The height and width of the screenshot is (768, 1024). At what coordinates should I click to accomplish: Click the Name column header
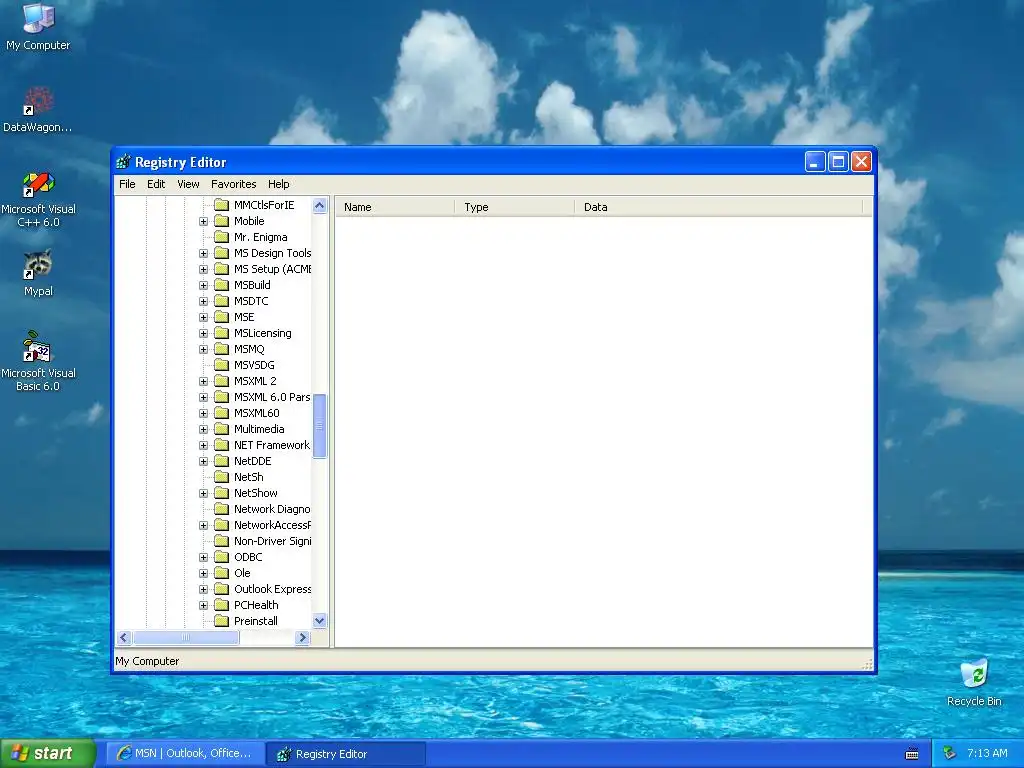pyautogui.click(x=395, y=207)
